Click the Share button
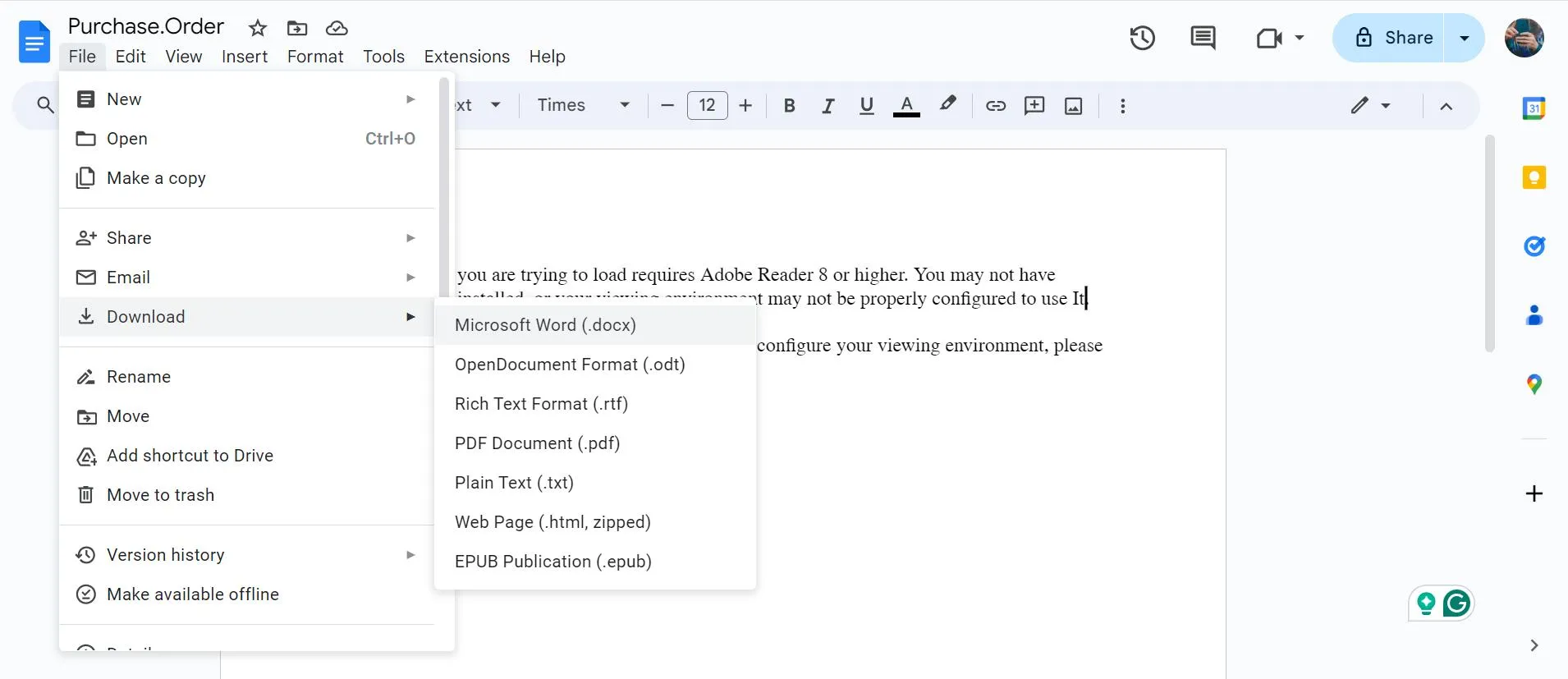The height and width of the screenshot is (679, 1568). click(1389, 38)
